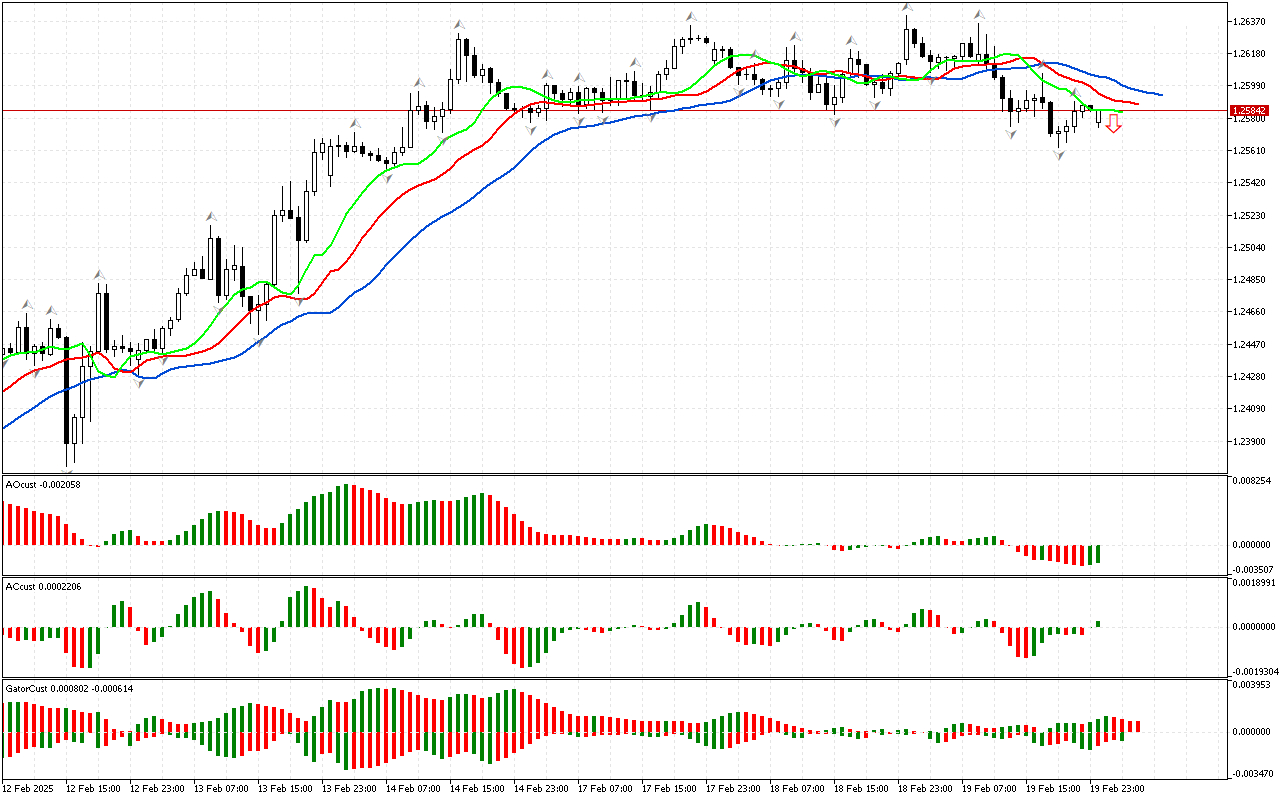This screenshot has width=1280, height=800.
Task: Click the 18 Feb 23:00 time label
Action: point(926,788)
